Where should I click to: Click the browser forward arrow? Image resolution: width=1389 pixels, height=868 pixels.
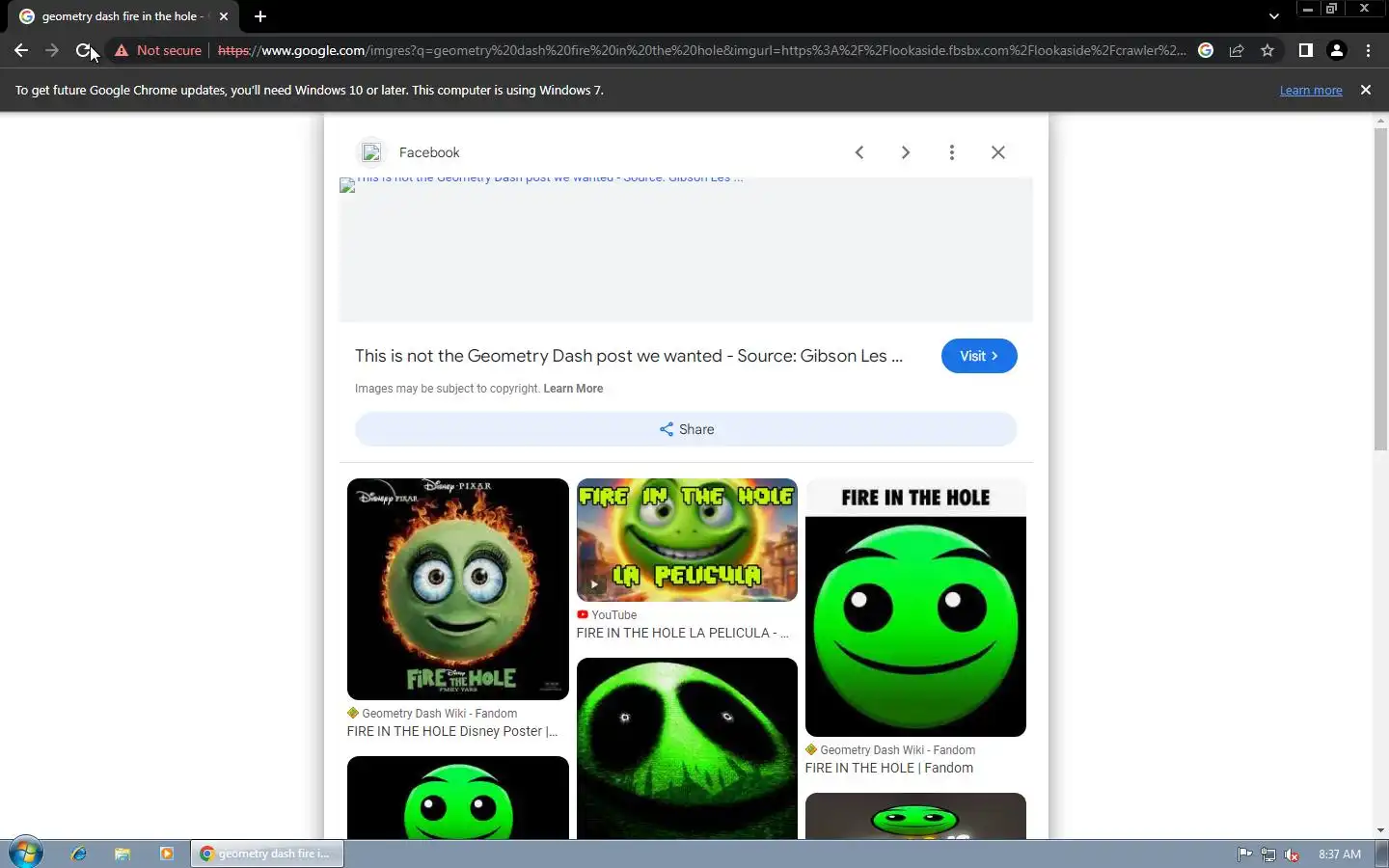[52, 50]
